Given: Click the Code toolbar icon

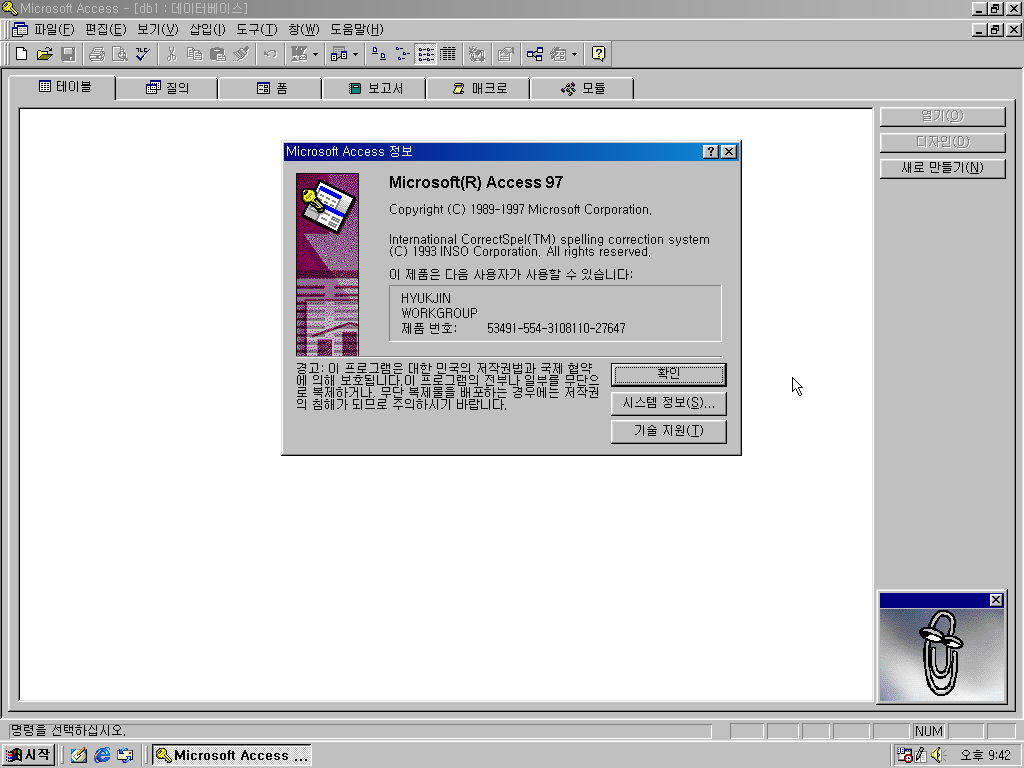Looking at the screenshot, I should pos(477,54).
